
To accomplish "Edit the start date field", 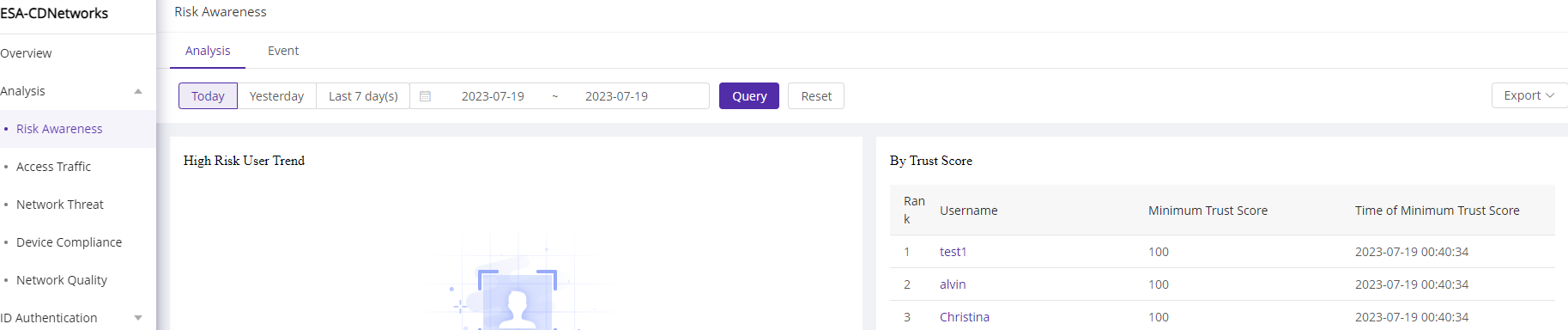I will 493,96.
